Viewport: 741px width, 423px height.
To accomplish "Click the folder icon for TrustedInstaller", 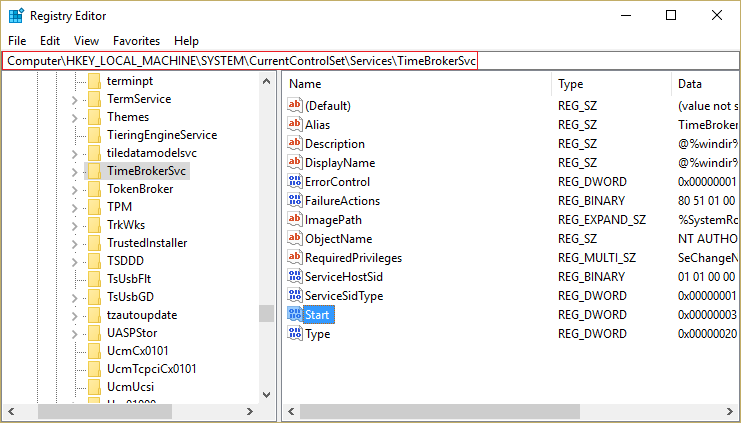I will [x=94, y=243].
